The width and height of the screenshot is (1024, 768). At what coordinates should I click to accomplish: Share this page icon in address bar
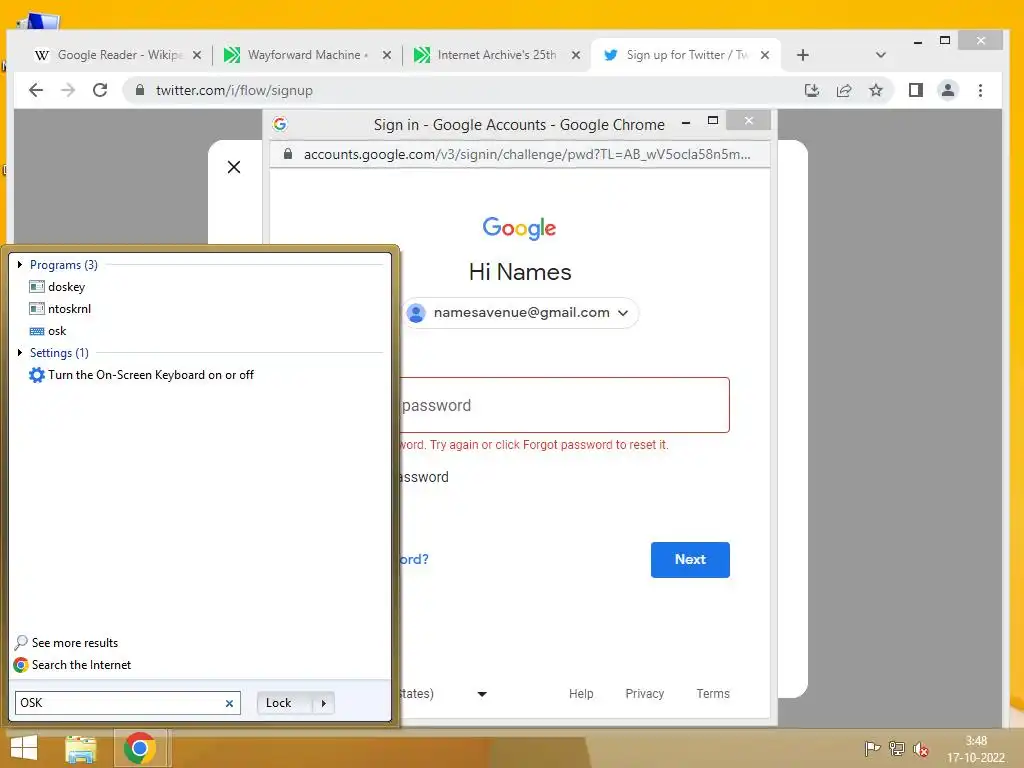point(844,90)
